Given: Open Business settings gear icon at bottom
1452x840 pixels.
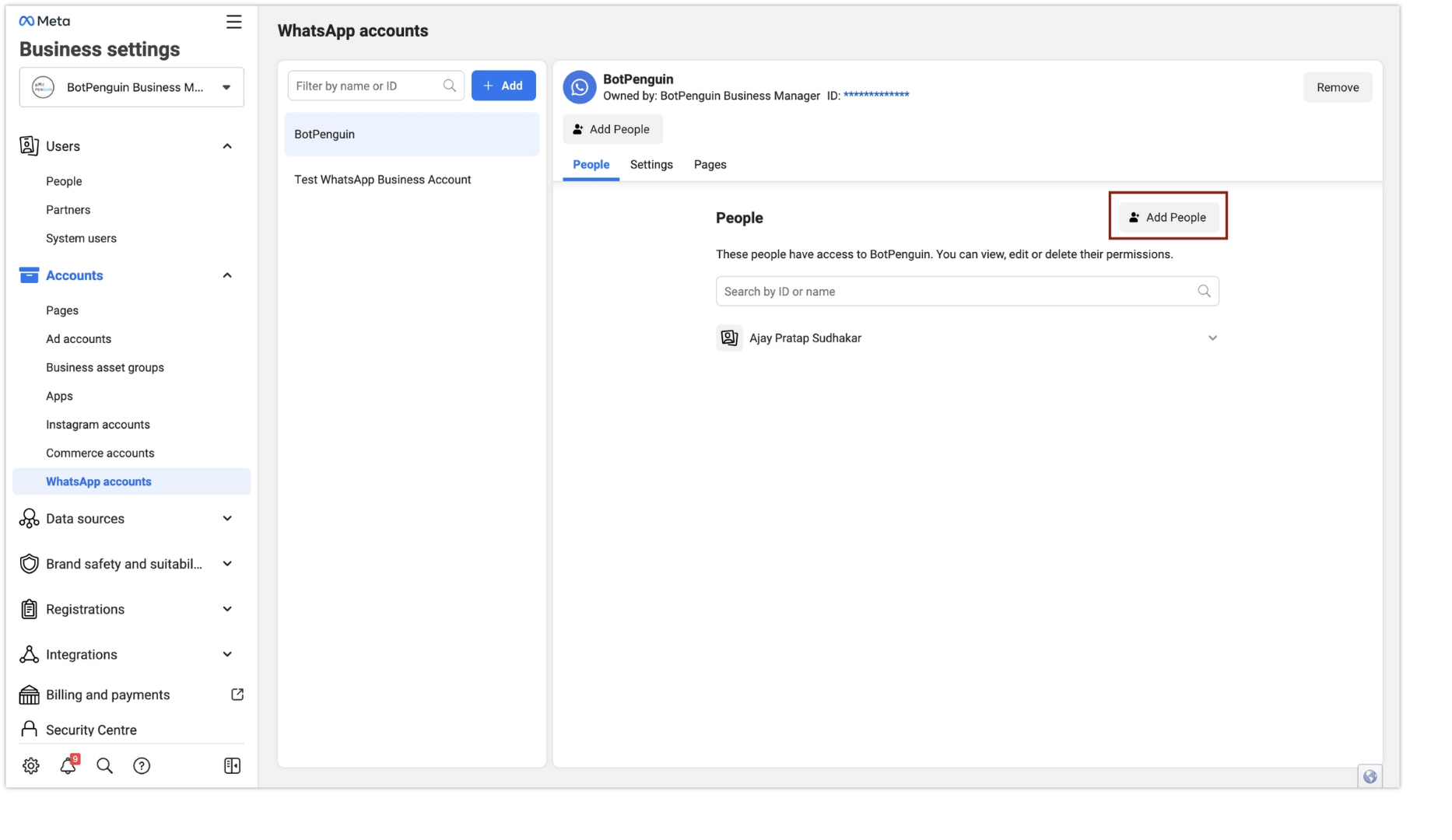Looking at the screenshot, I should coord(31,766).
